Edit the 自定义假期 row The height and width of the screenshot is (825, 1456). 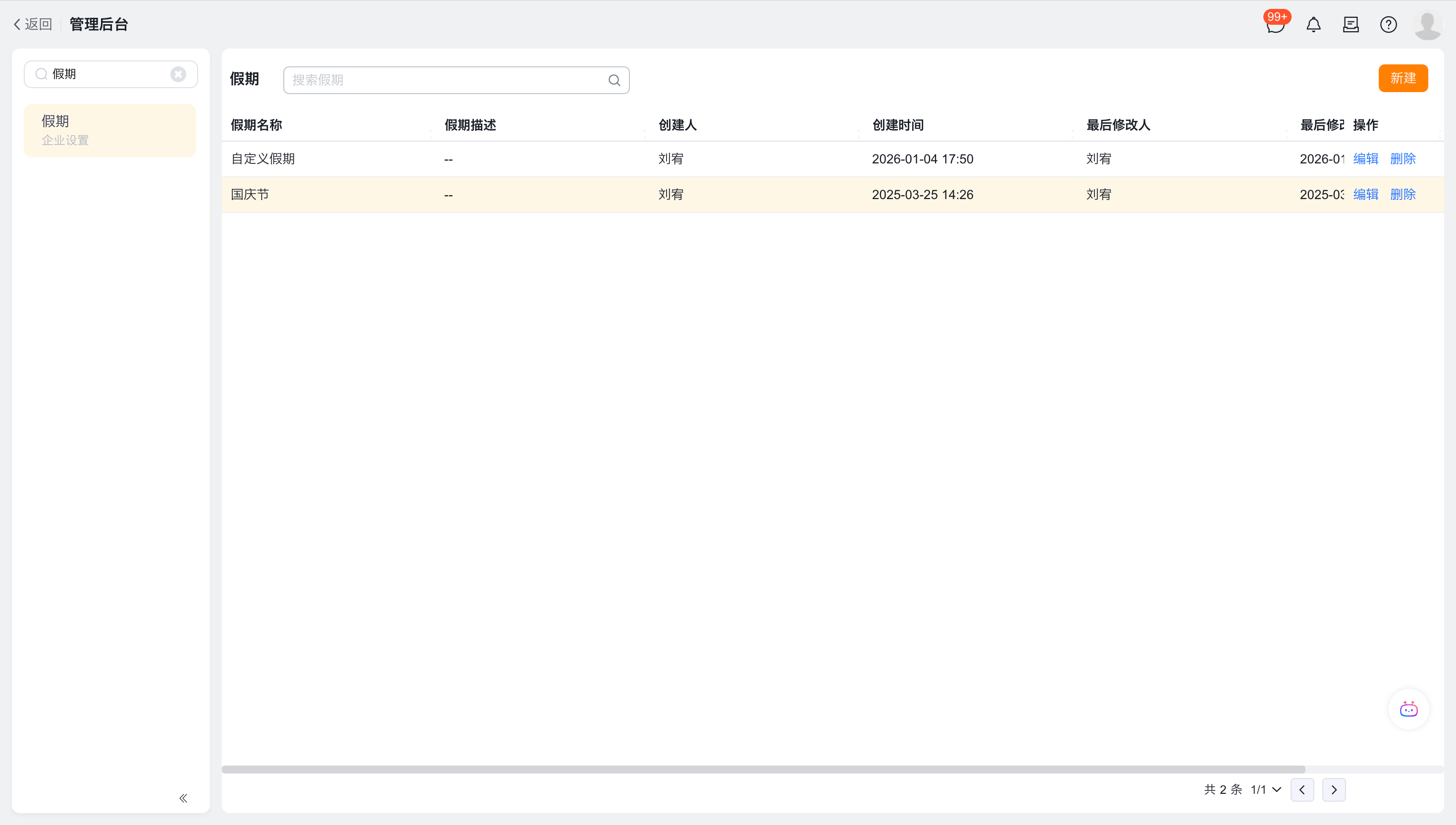point(1365,158)
